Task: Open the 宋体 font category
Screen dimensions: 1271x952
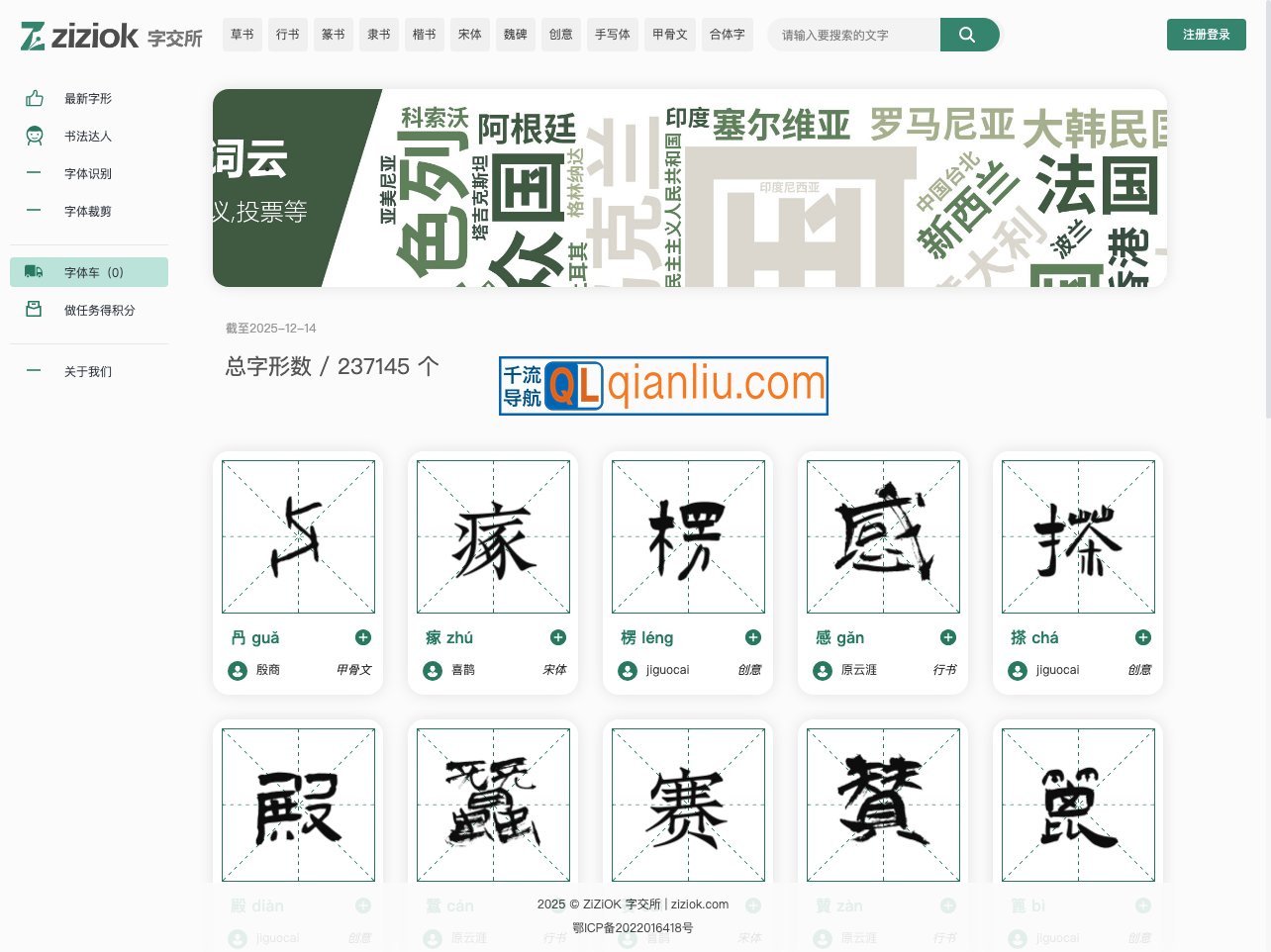Action: tap(469, 34)
